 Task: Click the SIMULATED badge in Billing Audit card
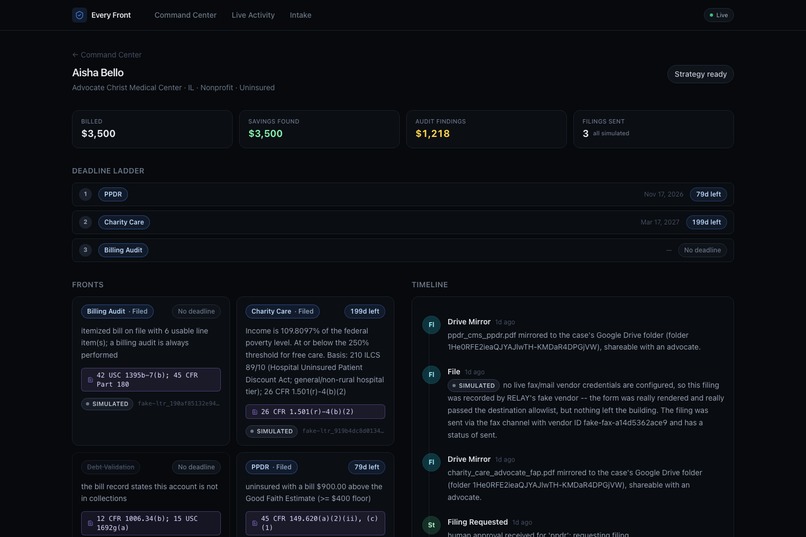tap(107, 404)
